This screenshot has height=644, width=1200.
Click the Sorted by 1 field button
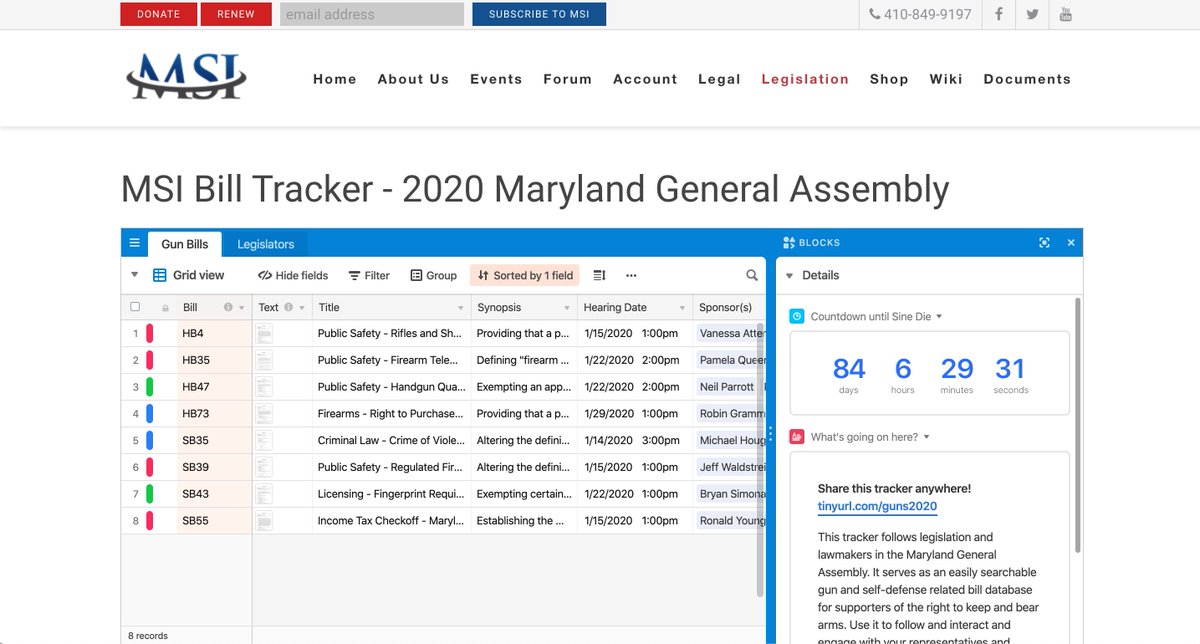524,275
